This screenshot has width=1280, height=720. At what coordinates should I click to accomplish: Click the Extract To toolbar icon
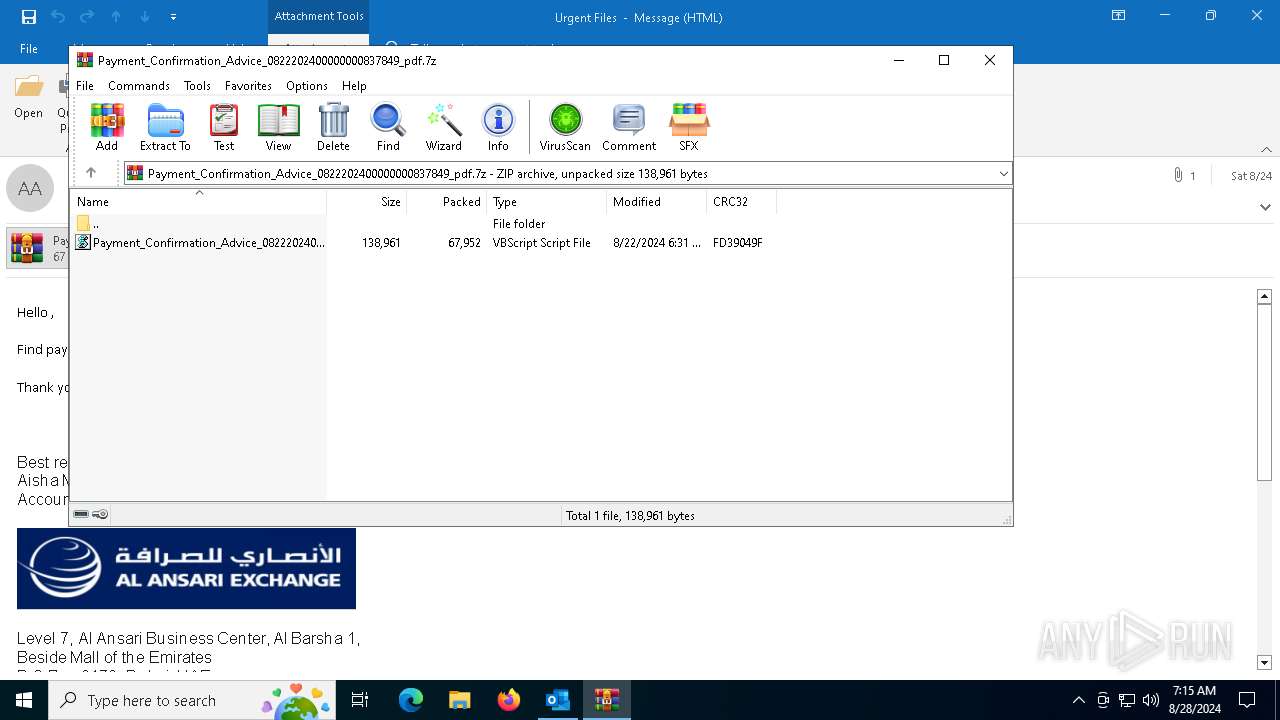[x=165, y=127]
